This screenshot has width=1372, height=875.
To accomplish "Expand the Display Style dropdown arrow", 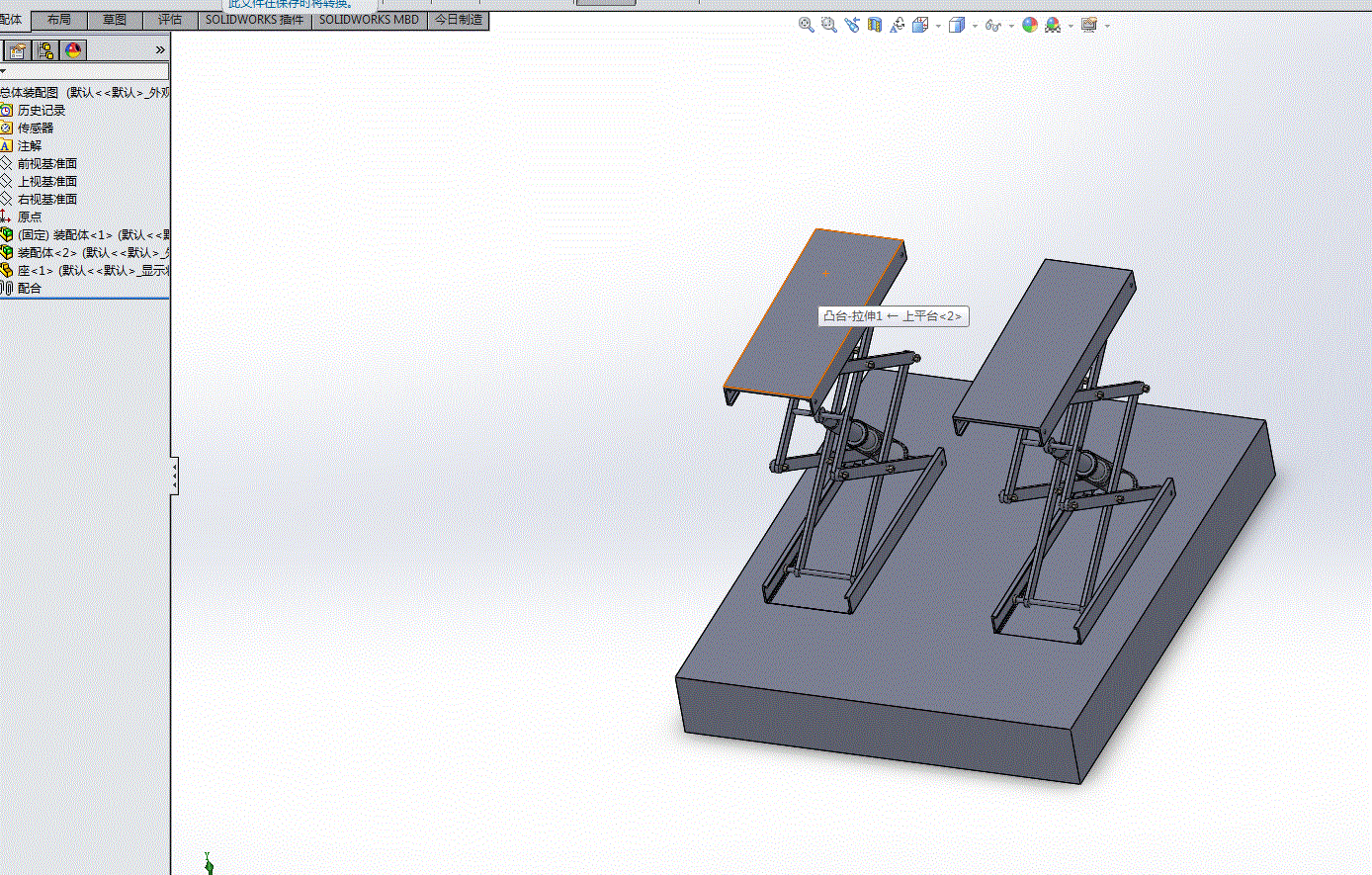I will pyautogui.click(x=975, y=26).
